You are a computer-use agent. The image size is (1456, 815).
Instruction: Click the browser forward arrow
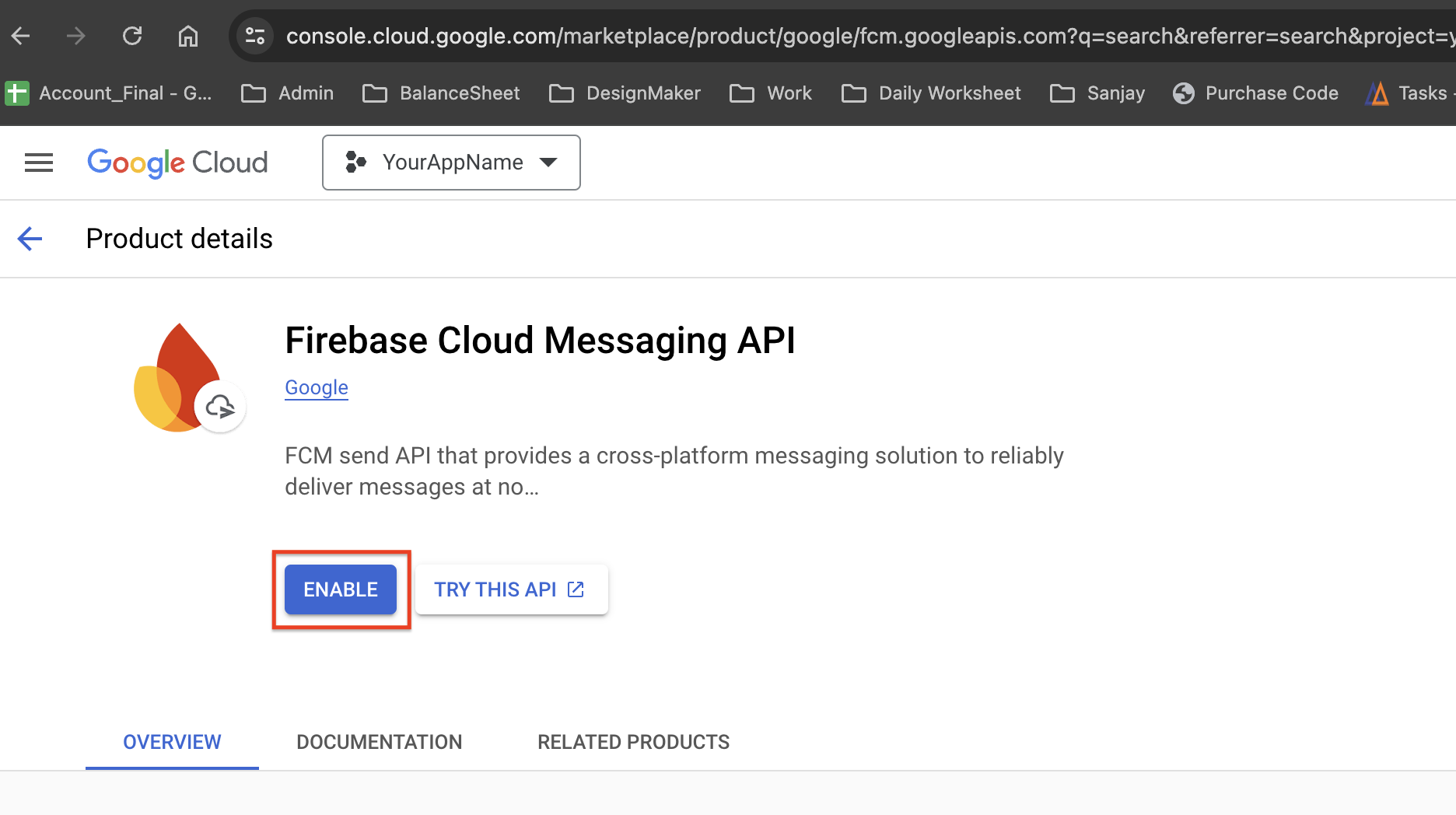point(75,36)
